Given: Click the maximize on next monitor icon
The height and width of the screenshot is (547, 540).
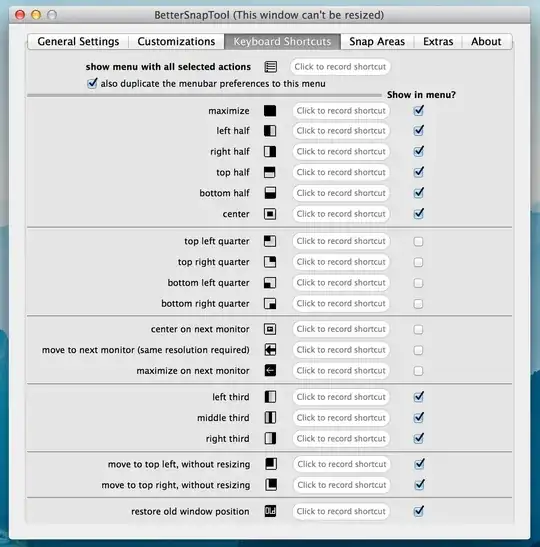Looking at the screenshot, I should coord(270,370).
